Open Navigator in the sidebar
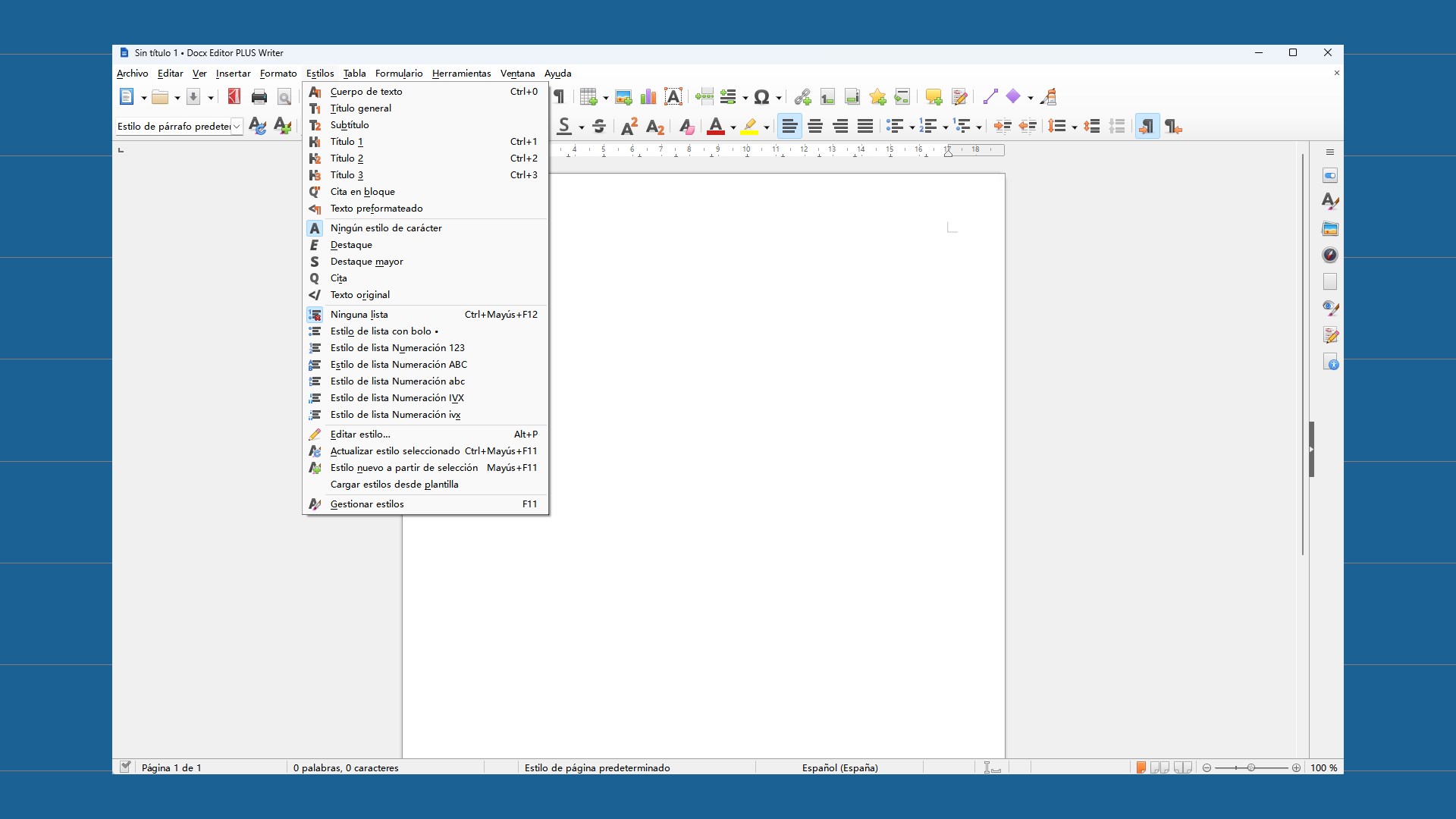The width and height of the screenshot is (1456, 819). 1329,255
